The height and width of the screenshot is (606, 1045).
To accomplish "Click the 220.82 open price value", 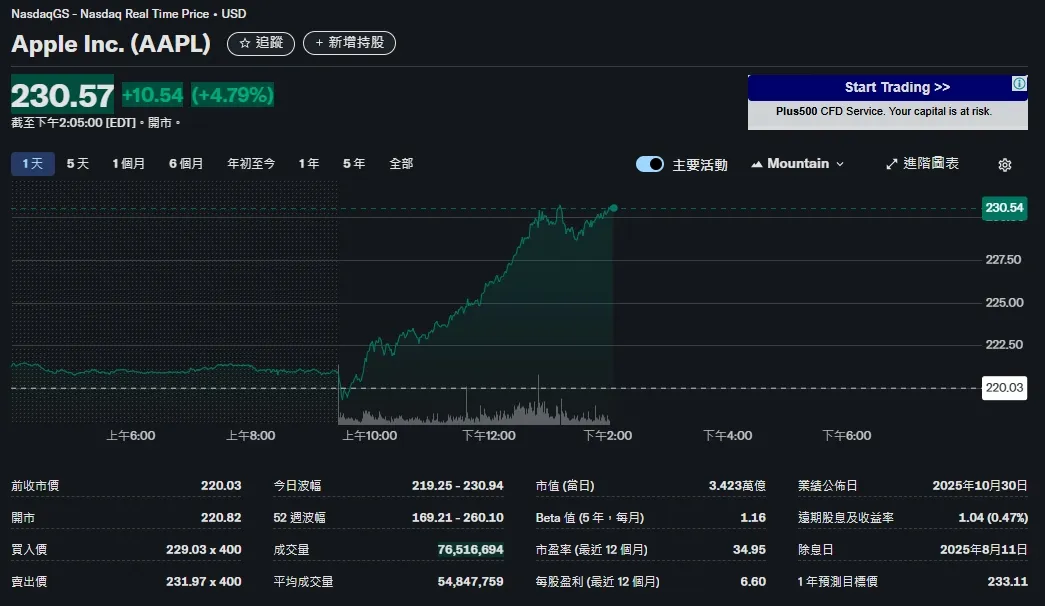I will pyautogui.click(x=221, y=518).
